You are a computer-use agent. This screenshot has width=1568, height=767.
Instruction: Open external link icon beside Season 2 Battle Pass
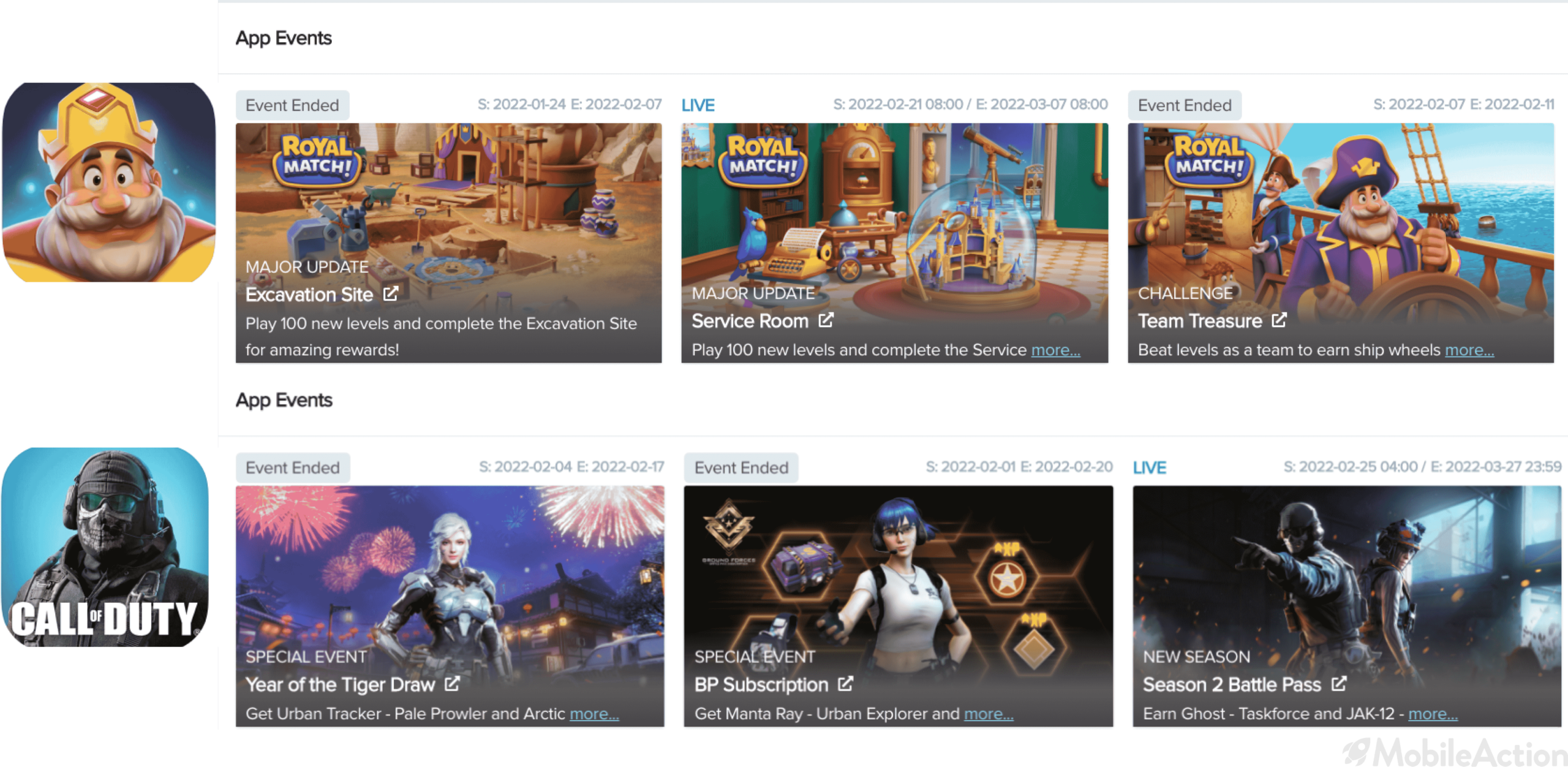[1339, 684]
